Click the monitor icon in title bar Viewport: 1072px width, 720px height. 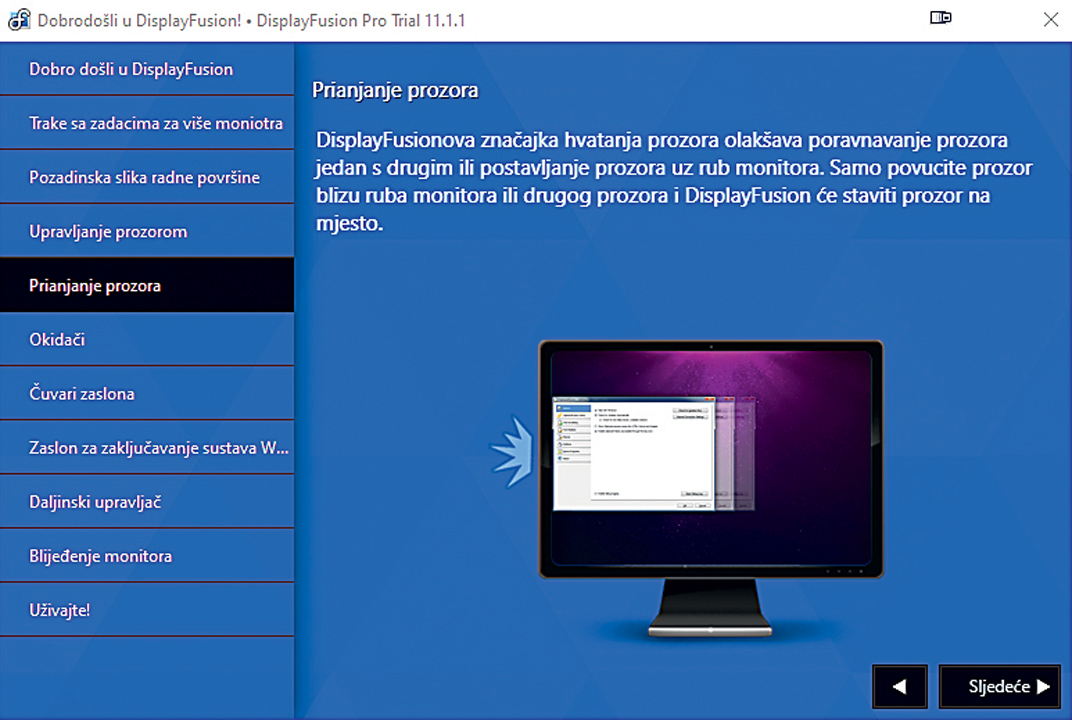click(941, 18)
